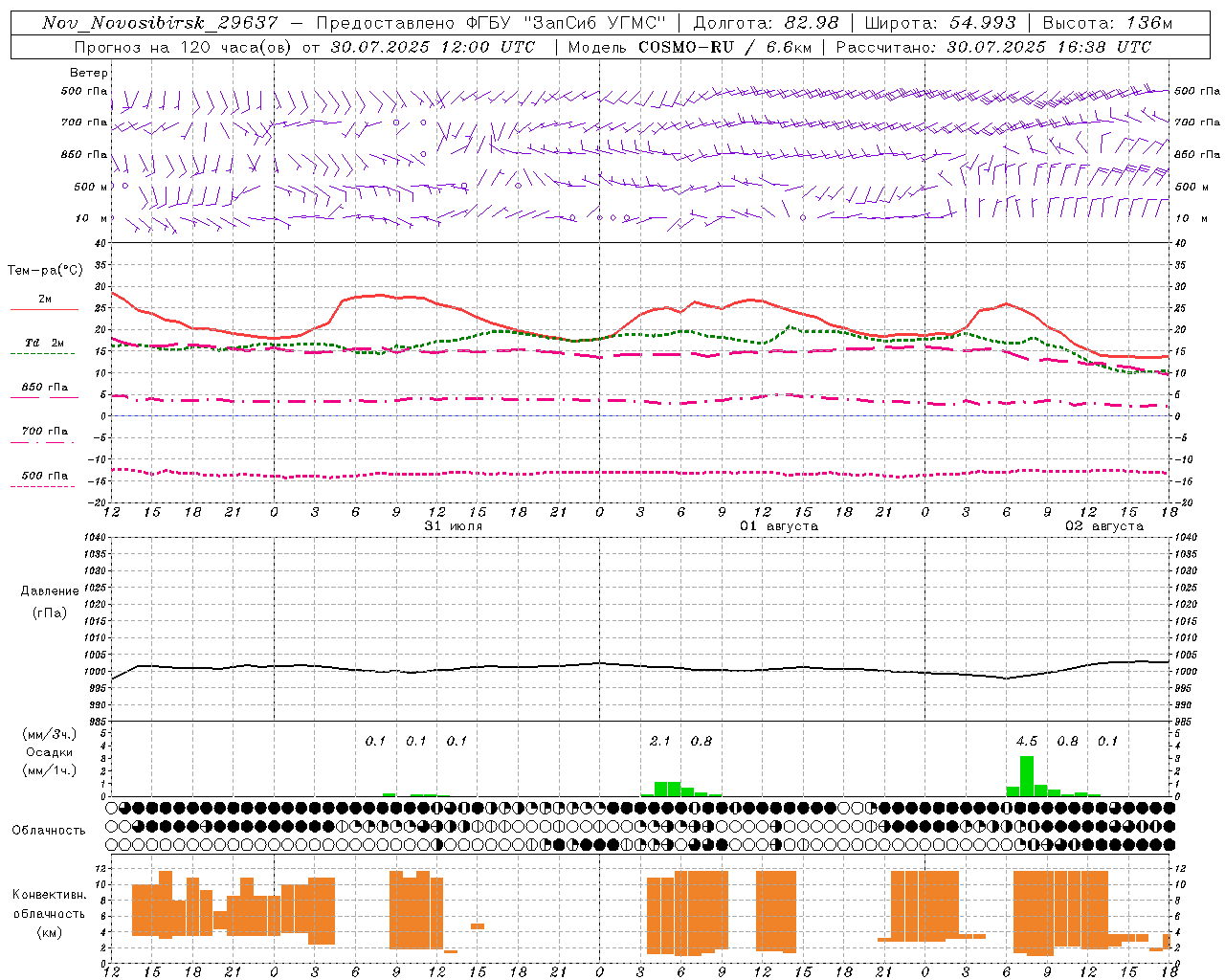Click the '(гПа)' unit under Давление
The height and width of the screenshot is (980, 1225).
point(50,612)
